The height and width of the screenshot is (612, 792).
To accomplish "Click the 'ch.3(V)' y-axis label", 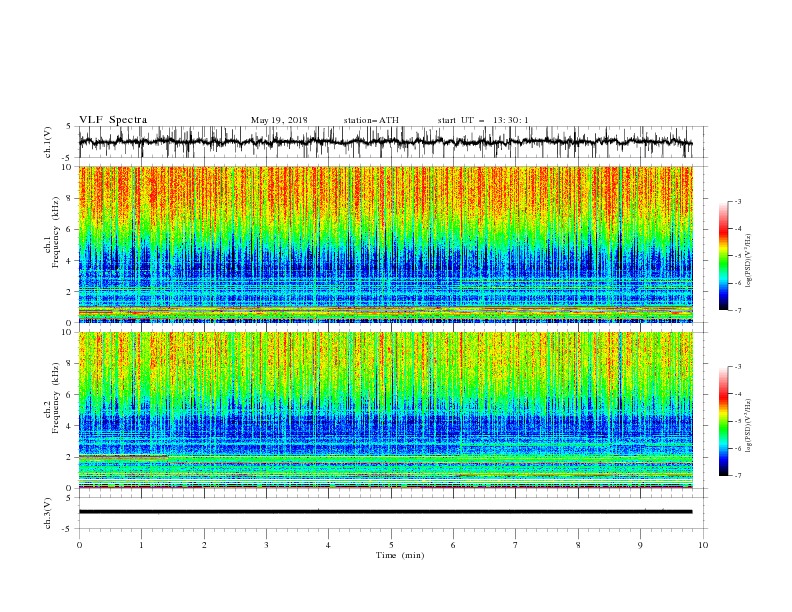I will [48, 513].
